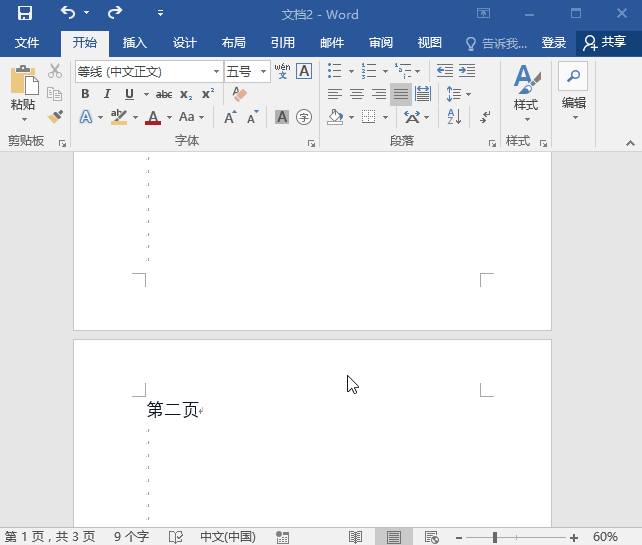Sort text with the A-Z icon
Screen dimensions: 642x545
click(454, 117)
